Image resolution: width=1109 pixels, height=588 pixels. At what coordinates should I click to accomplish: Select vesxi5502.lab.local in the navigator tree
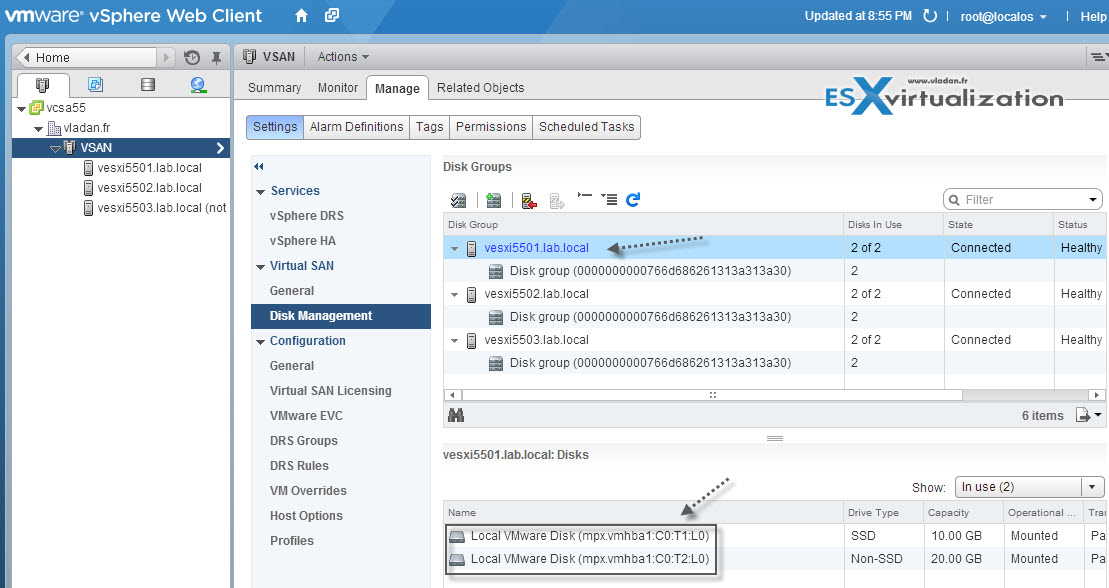149,188
